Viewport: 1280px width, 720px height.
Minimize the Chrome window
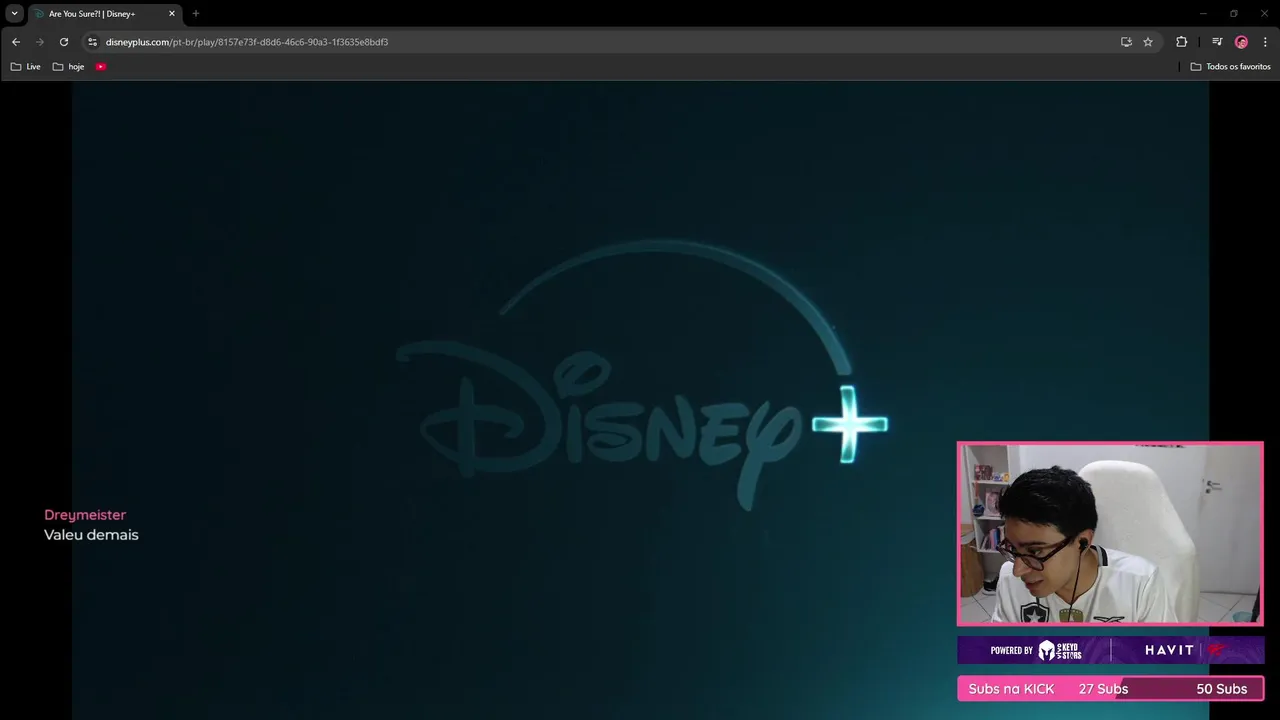pos(1203,13)
